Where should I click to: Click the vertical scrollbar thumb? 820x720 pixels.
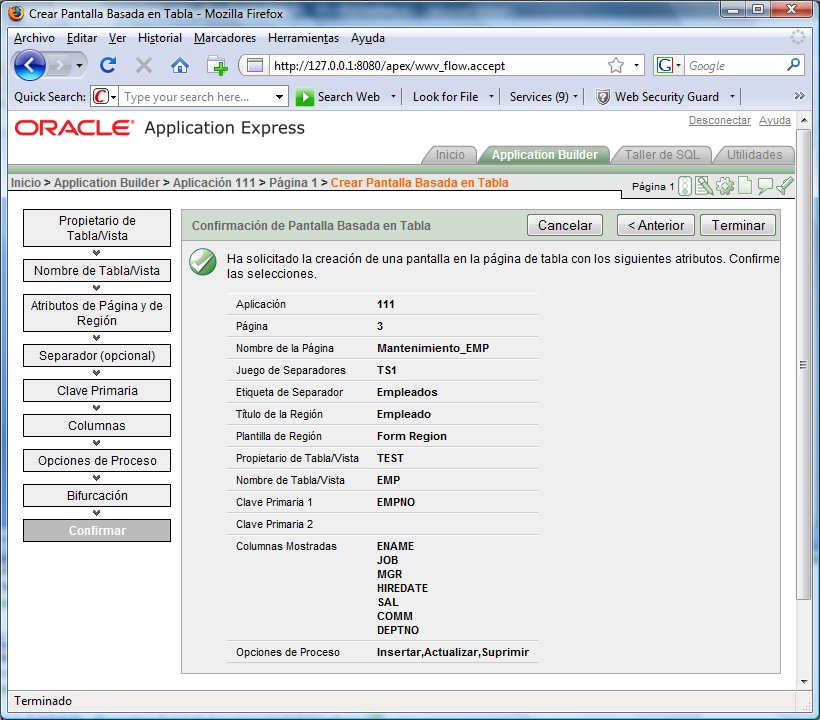pos(803,364)
